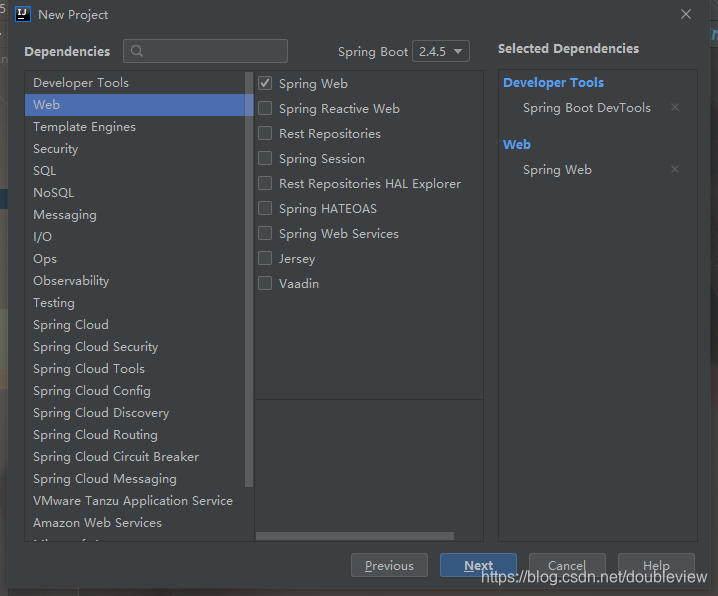
Task: Select the Messaging category
Action: [x=135, y=215]
